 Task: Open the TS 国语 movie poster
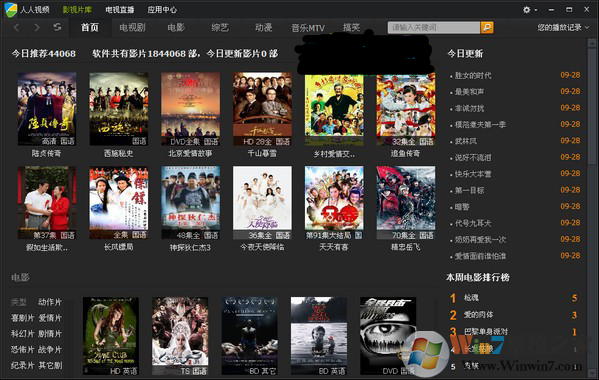[180, 336]
